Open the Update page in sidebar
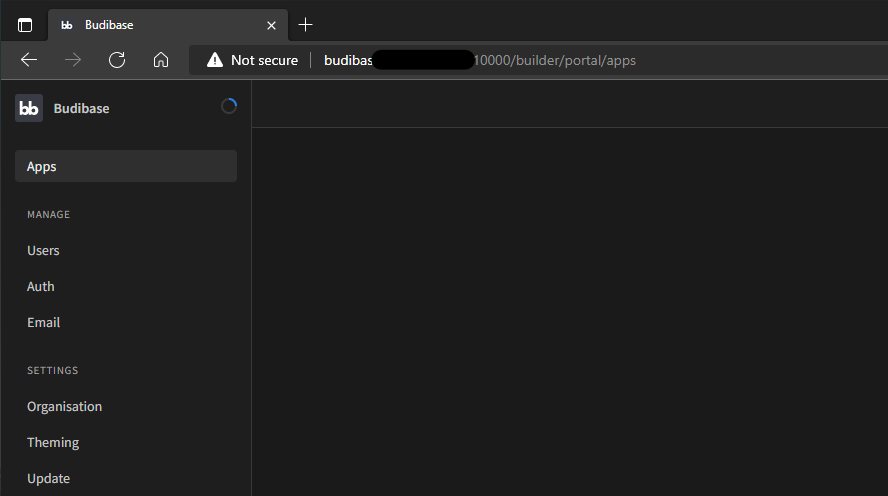Viewport: 888px width, 496px height. tap(49, 478)
